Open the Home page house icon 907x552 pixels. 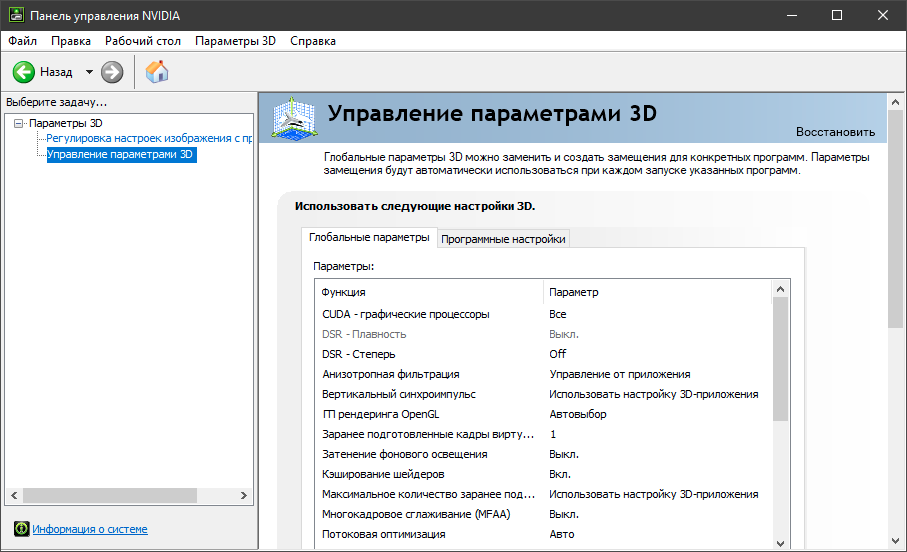157,72
